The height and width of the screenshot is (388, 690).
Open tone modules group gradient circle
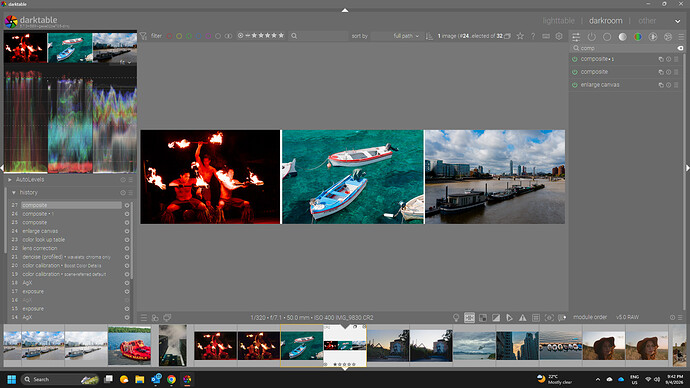click(622, 37)
